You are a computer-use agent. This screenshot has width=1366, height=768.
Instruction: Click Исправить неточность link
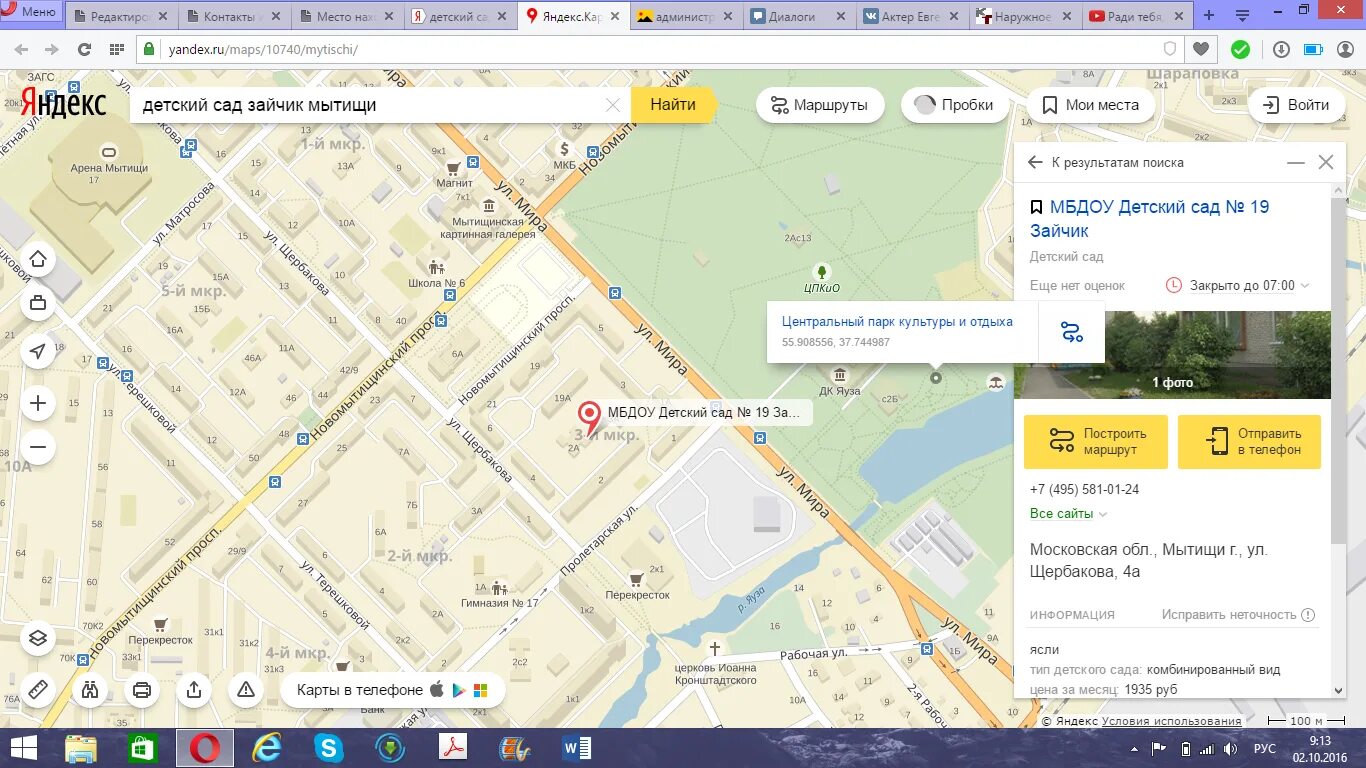(1238, 615)
